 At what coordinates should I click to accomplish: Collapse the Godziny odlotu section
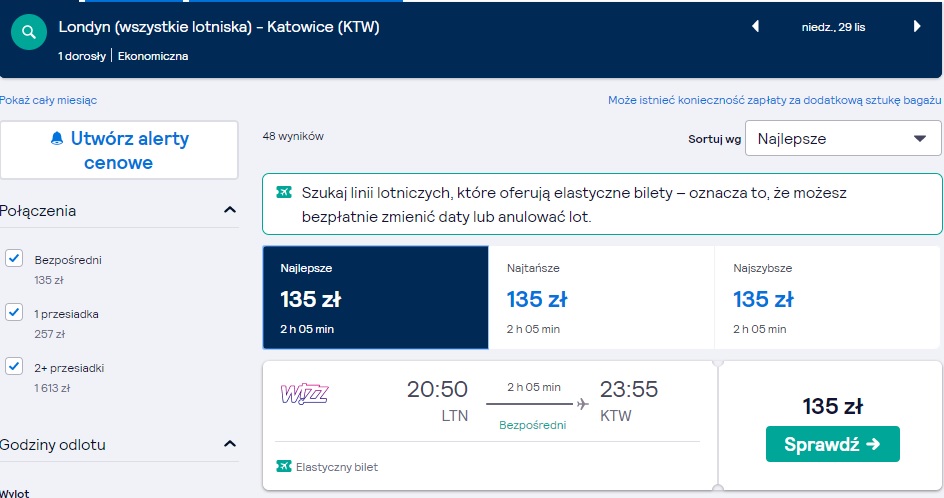(x=229, y=444)
